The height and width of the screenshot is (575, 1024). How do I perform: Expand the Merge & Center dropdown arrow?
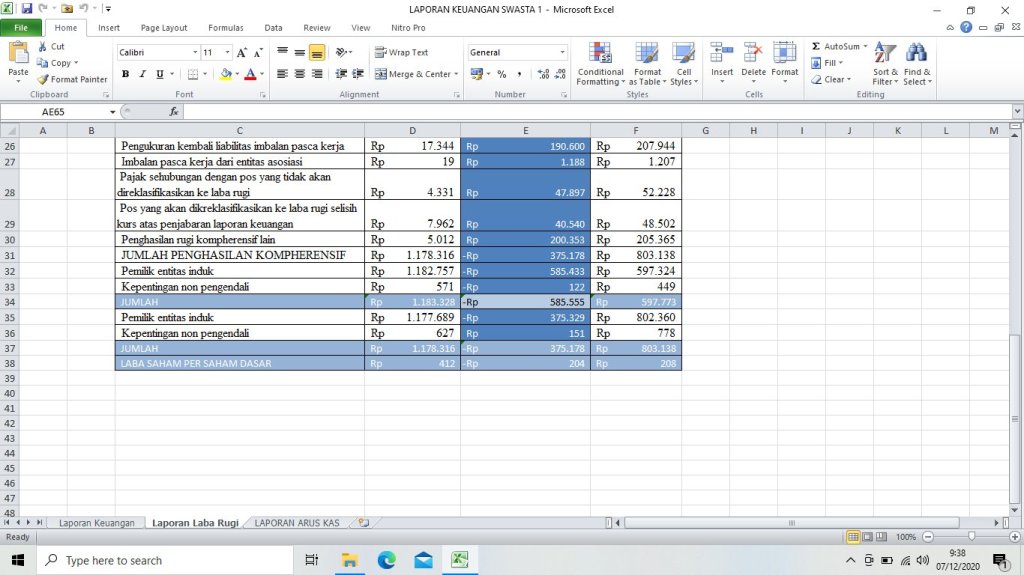[x=456, y=74]
